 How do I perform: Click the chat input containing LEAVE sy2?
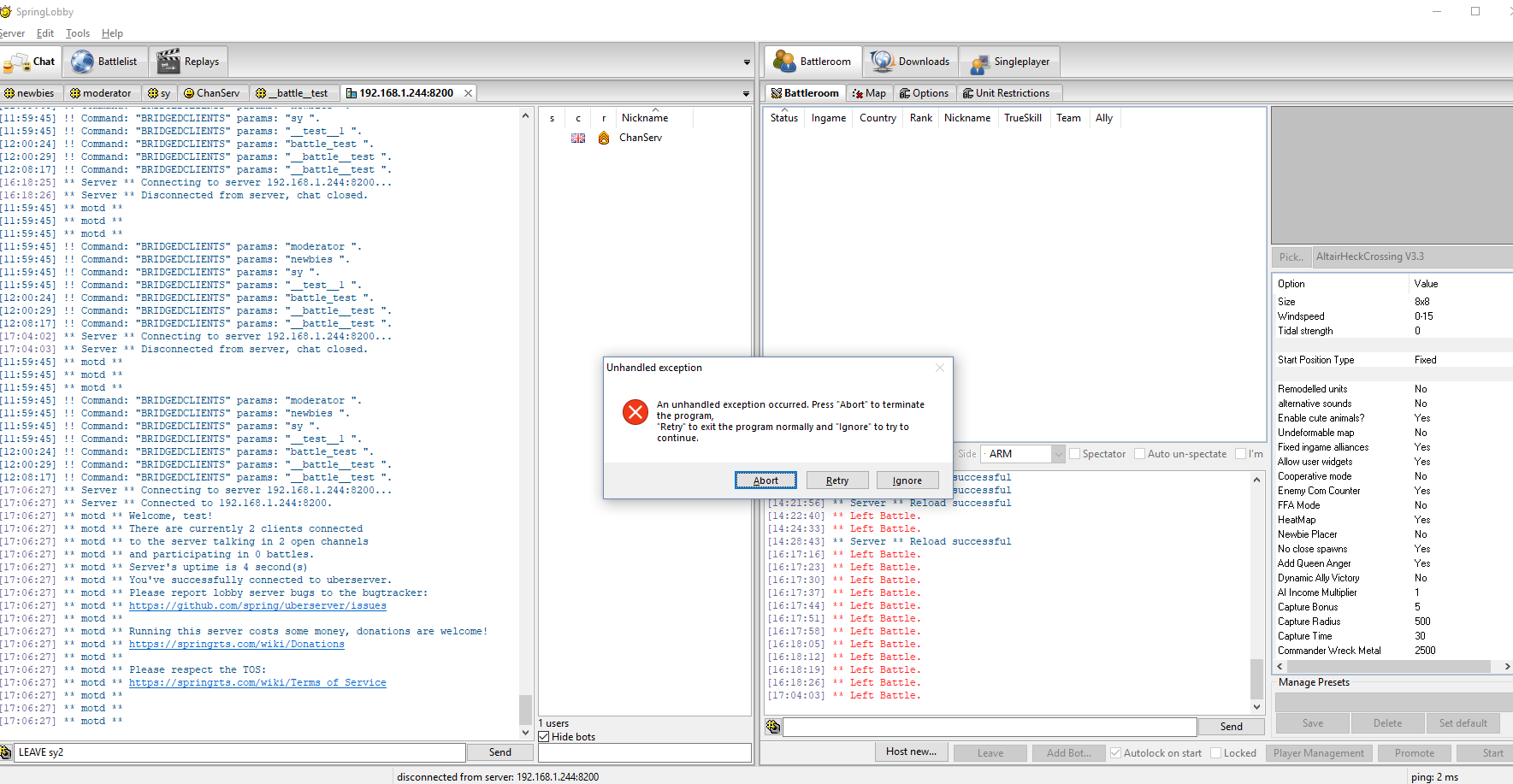[239, 752]
